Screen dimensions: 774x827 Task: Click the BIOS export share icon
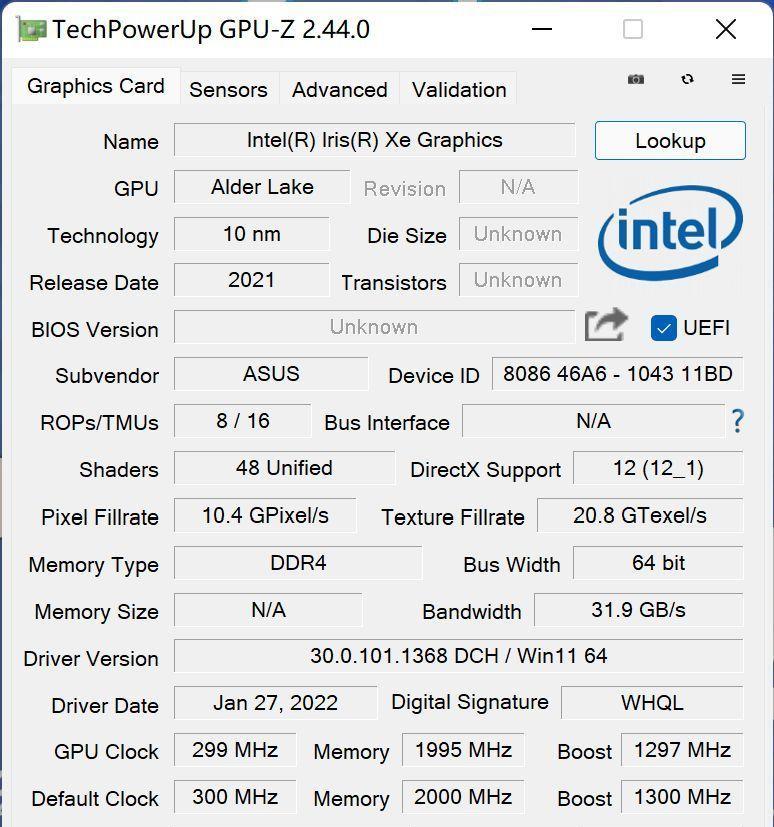[x=606, y=325]
